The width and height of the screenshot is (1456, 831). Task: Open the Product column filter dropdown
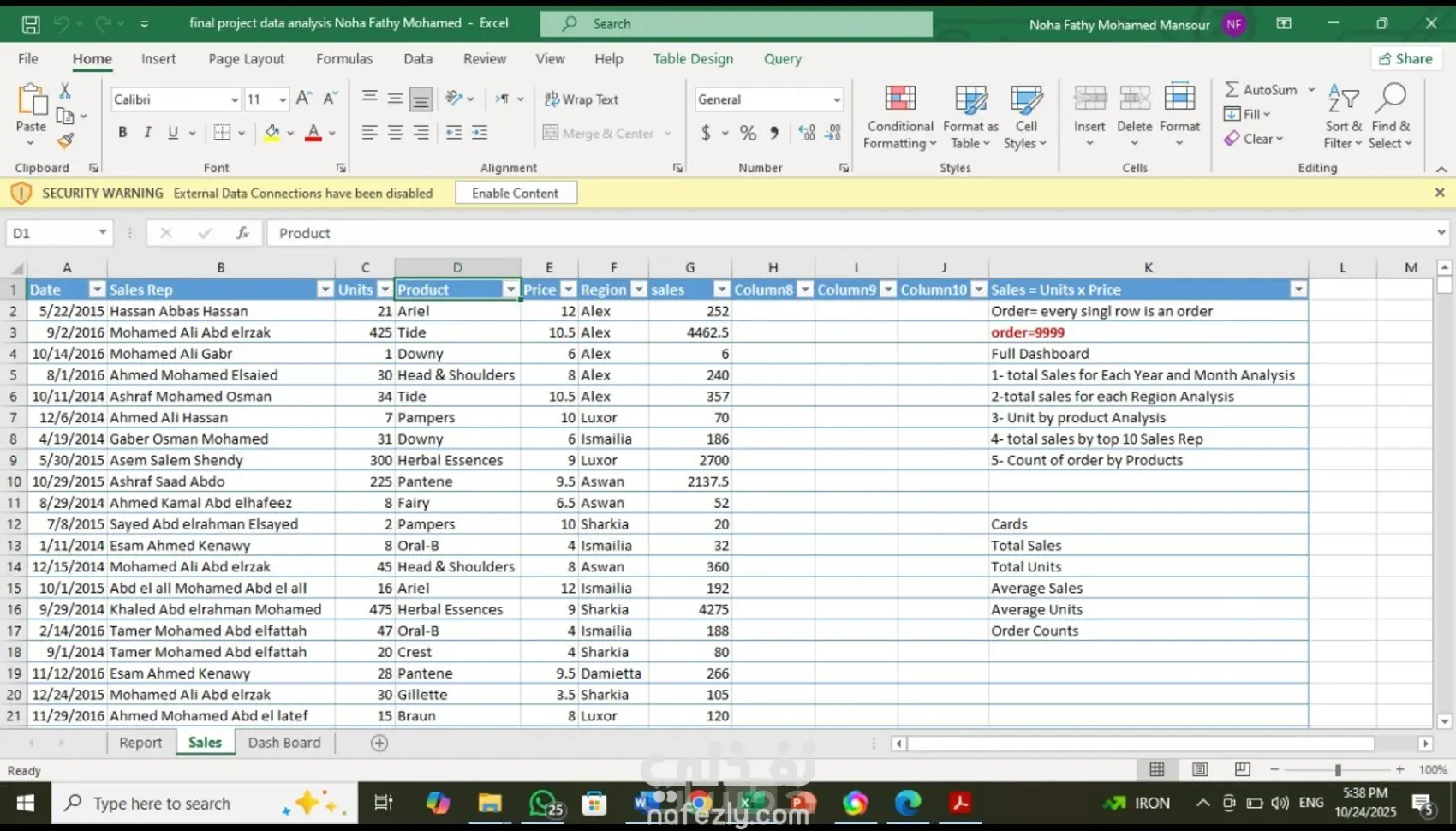511,290
